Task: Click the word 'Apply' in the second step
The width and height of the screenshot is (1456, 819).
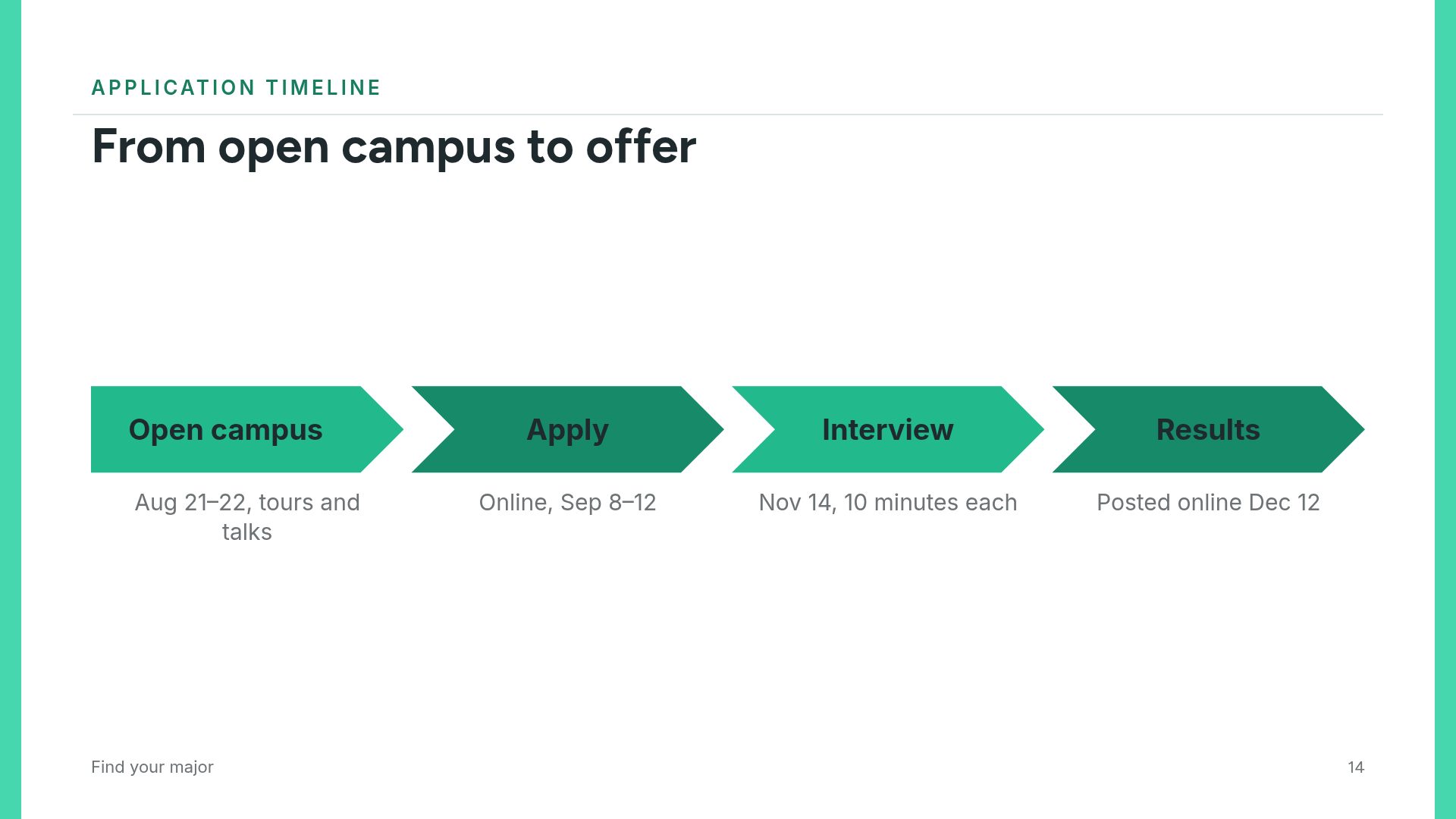Action: click(x=568, y=431)
